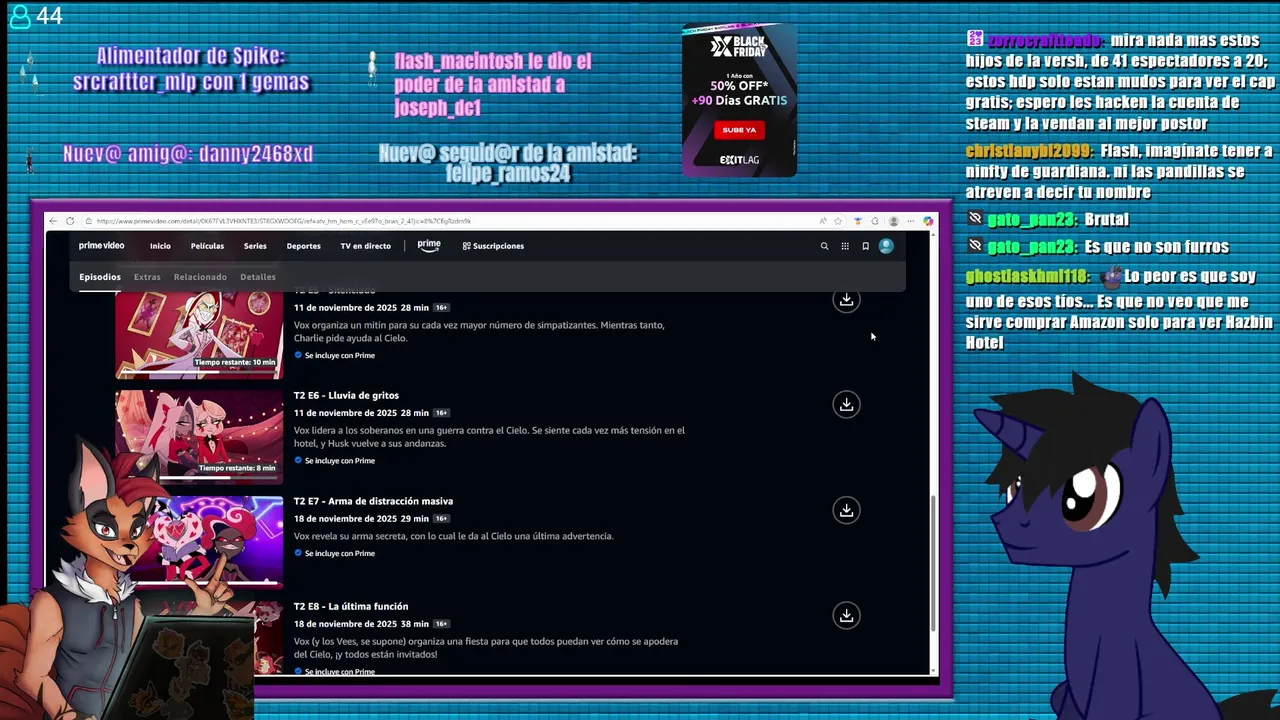
Task: Click SUBE YA on the ExitLag ad
Action: (739, 130)
